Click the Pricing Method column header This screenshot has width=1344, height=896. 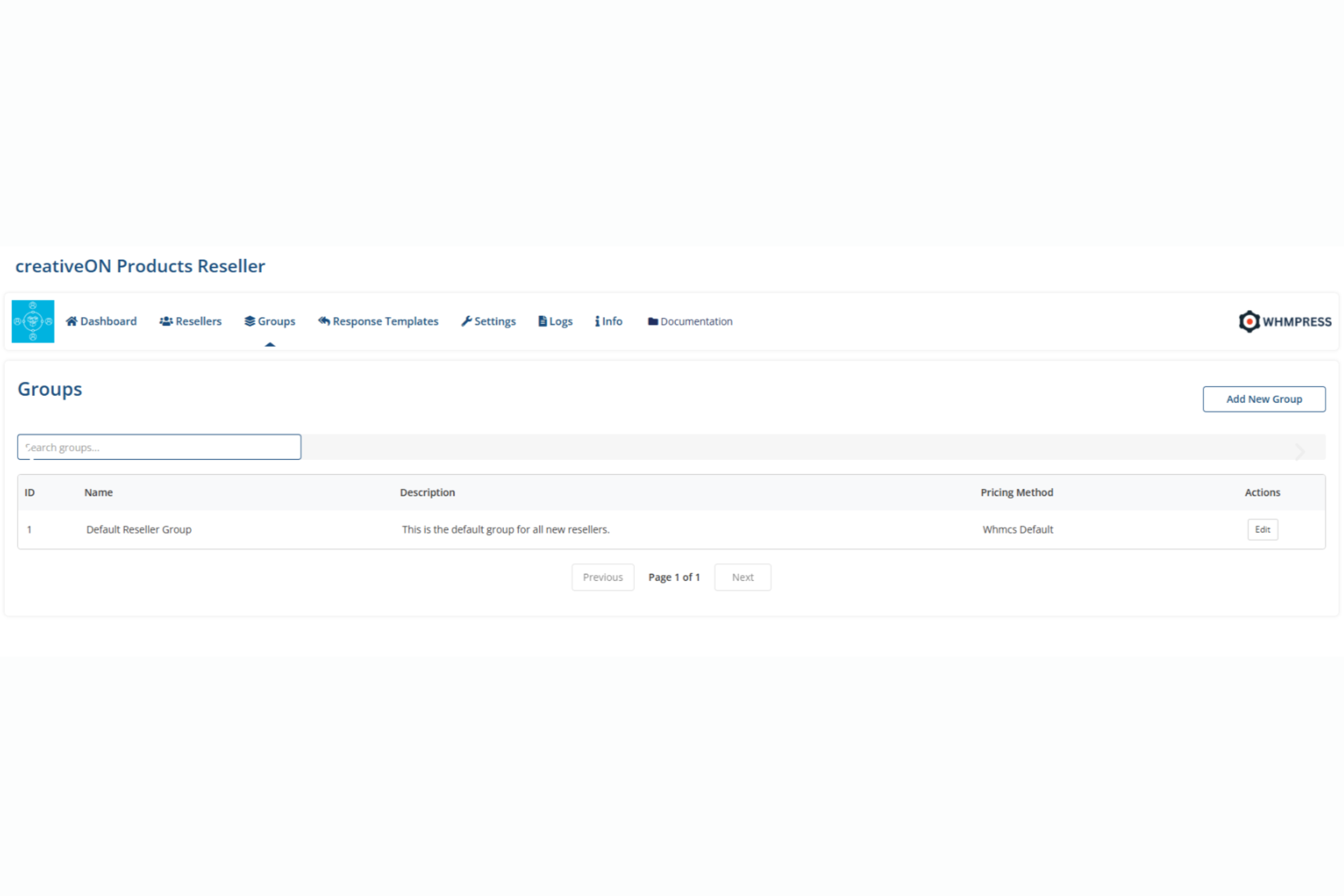click(x=1016, y=492)
